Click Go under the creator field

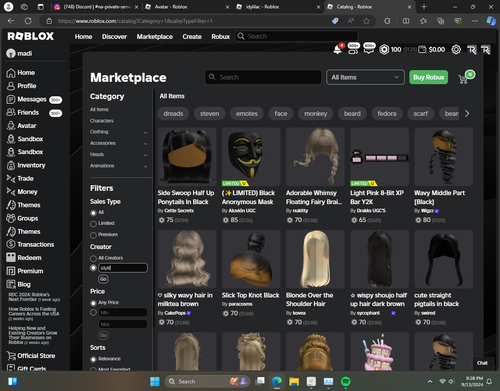click(103, 279)
